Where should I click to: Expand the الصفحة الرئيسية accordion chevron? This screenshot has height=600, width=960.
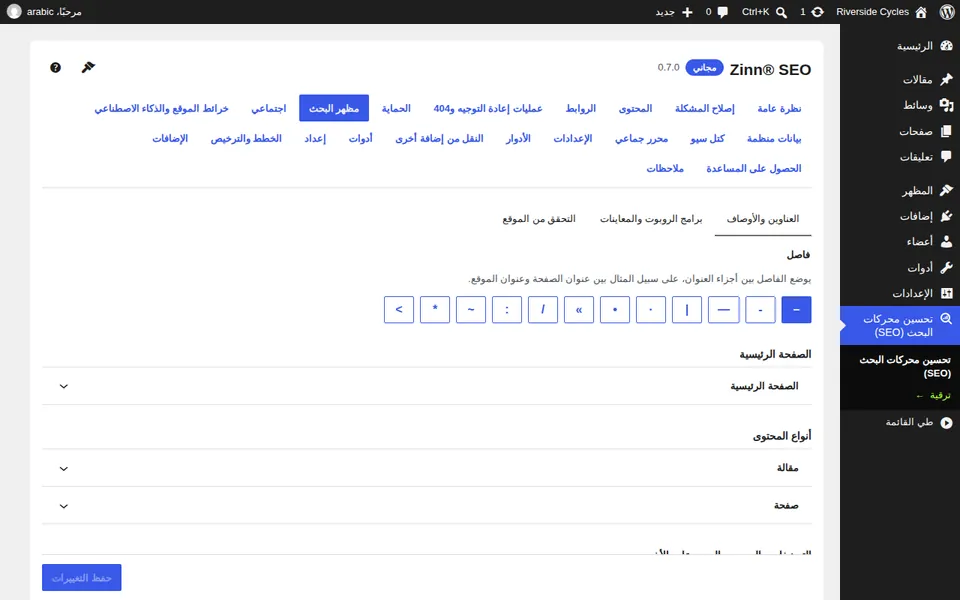pyautogui.click(x=64, y=386)
